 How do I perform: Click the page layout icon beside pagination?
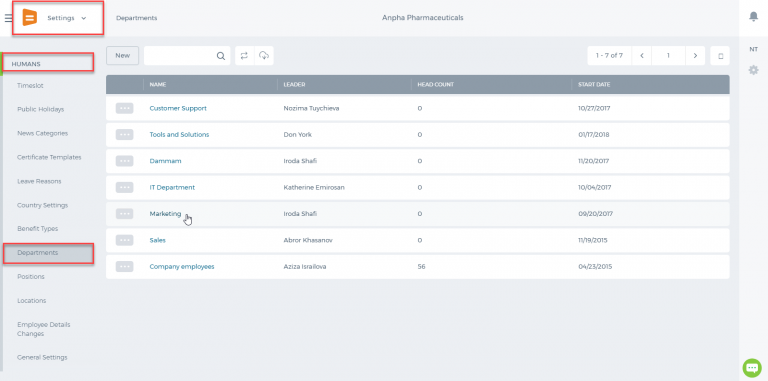[720, 56]
